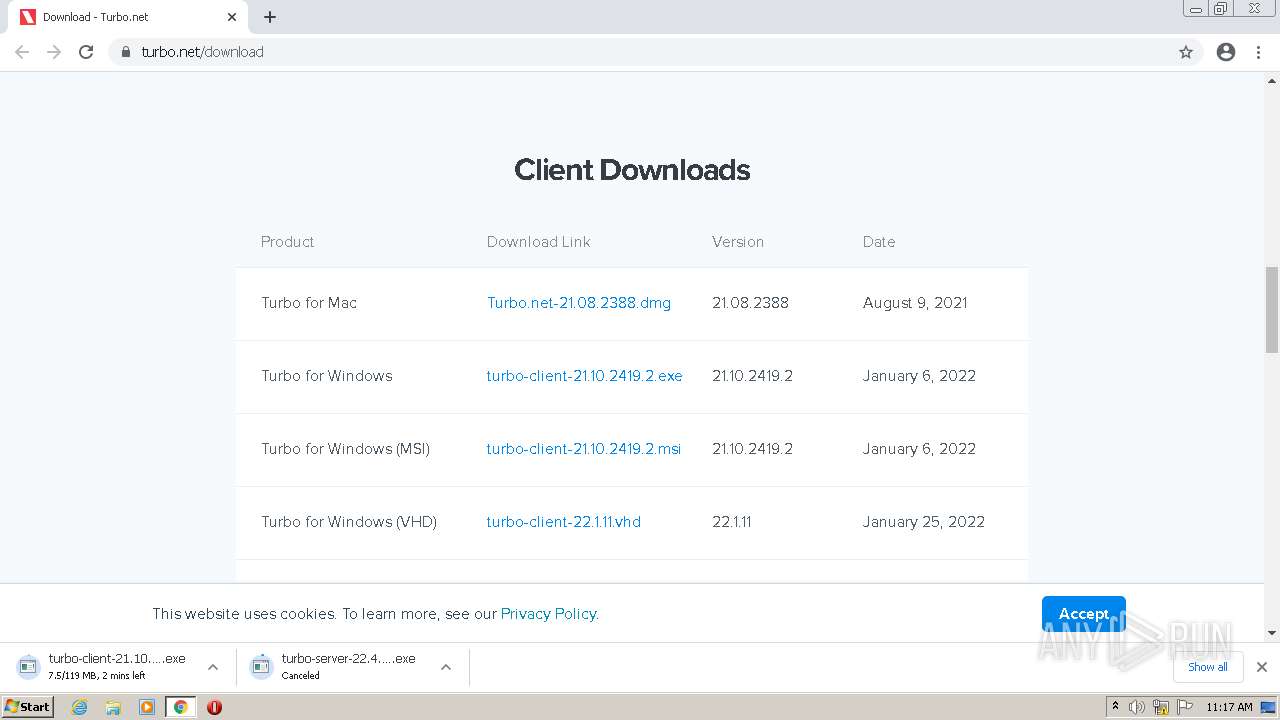Click the address bar URL turbo.net/download
The width and height of the screenshot is (1280, 720).
click(x=203, y=52)
